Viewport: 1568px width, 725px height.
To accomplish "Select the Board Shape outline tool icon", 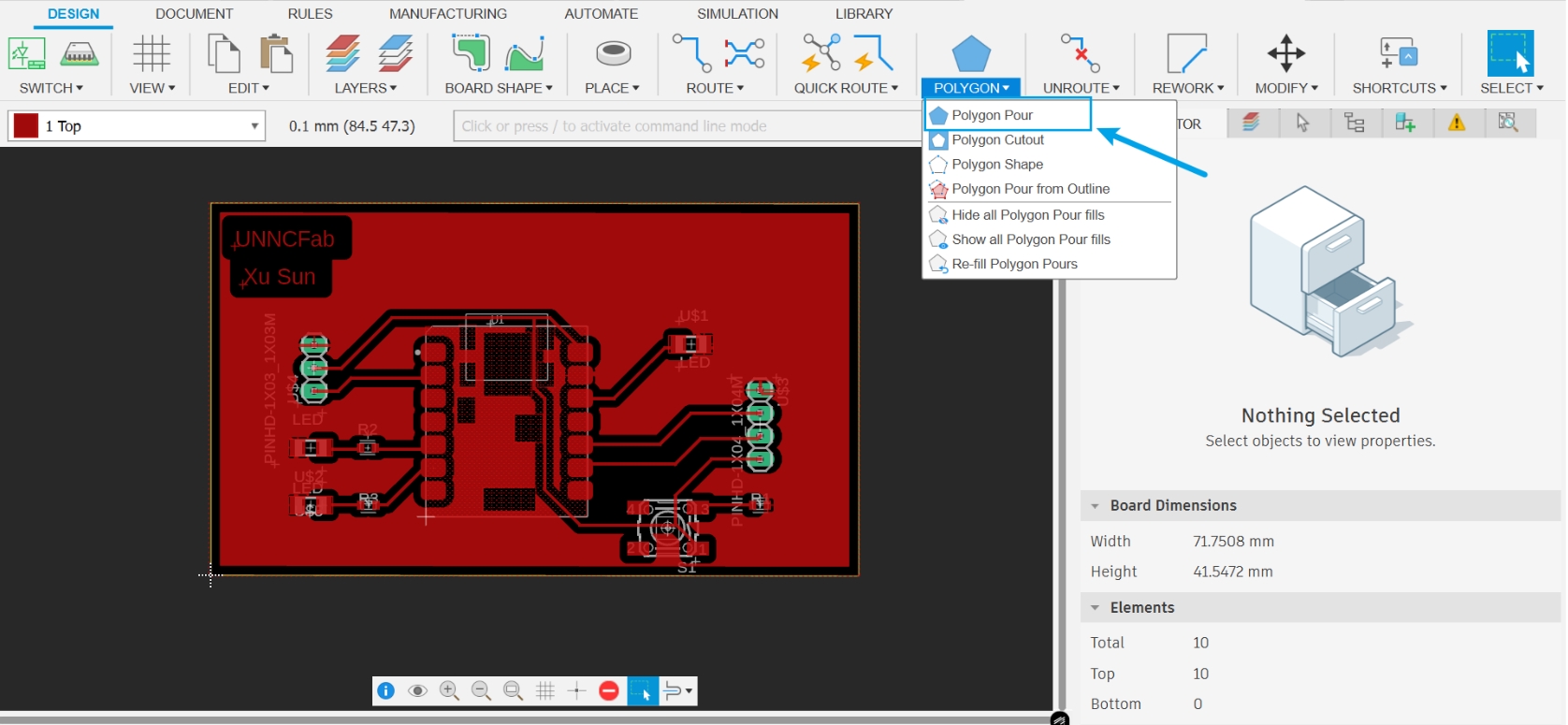I will (471, 53).
